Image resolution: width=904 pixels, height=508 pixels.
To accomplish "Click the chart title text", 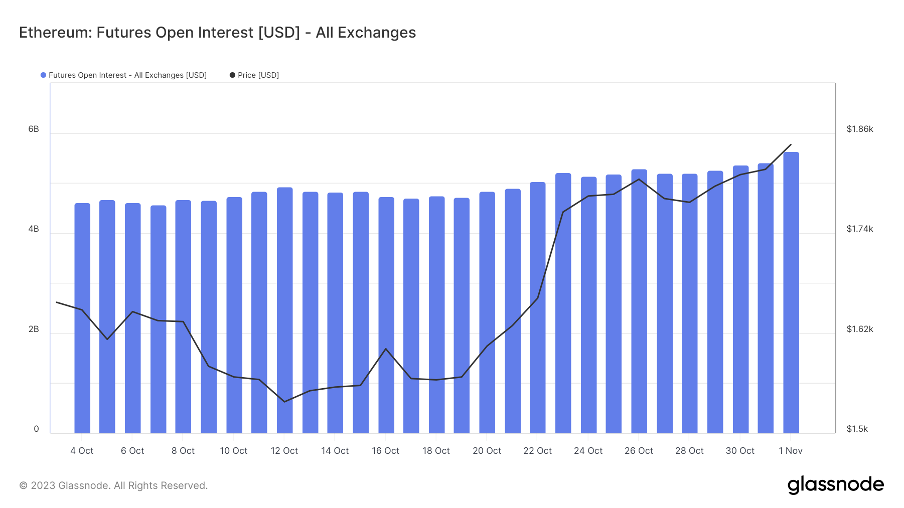I will point(217,33).
